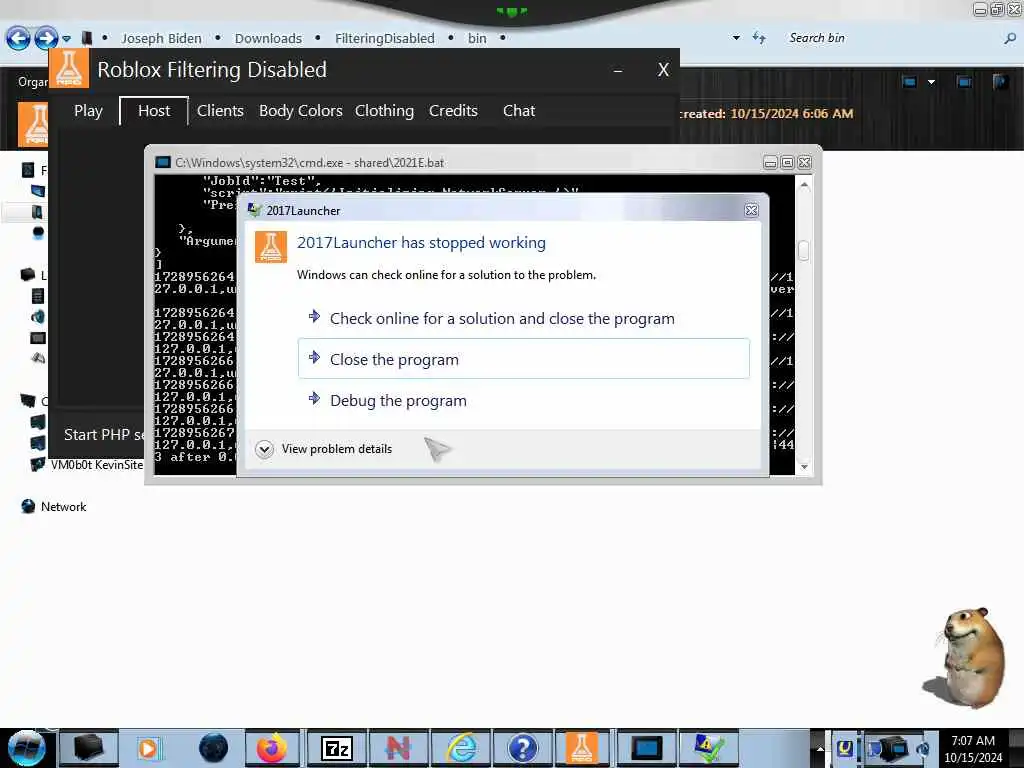This screenshot has height=768, width=1024.
Task: Open the Windows Start menu orb
Action: (x=26, y=748)
